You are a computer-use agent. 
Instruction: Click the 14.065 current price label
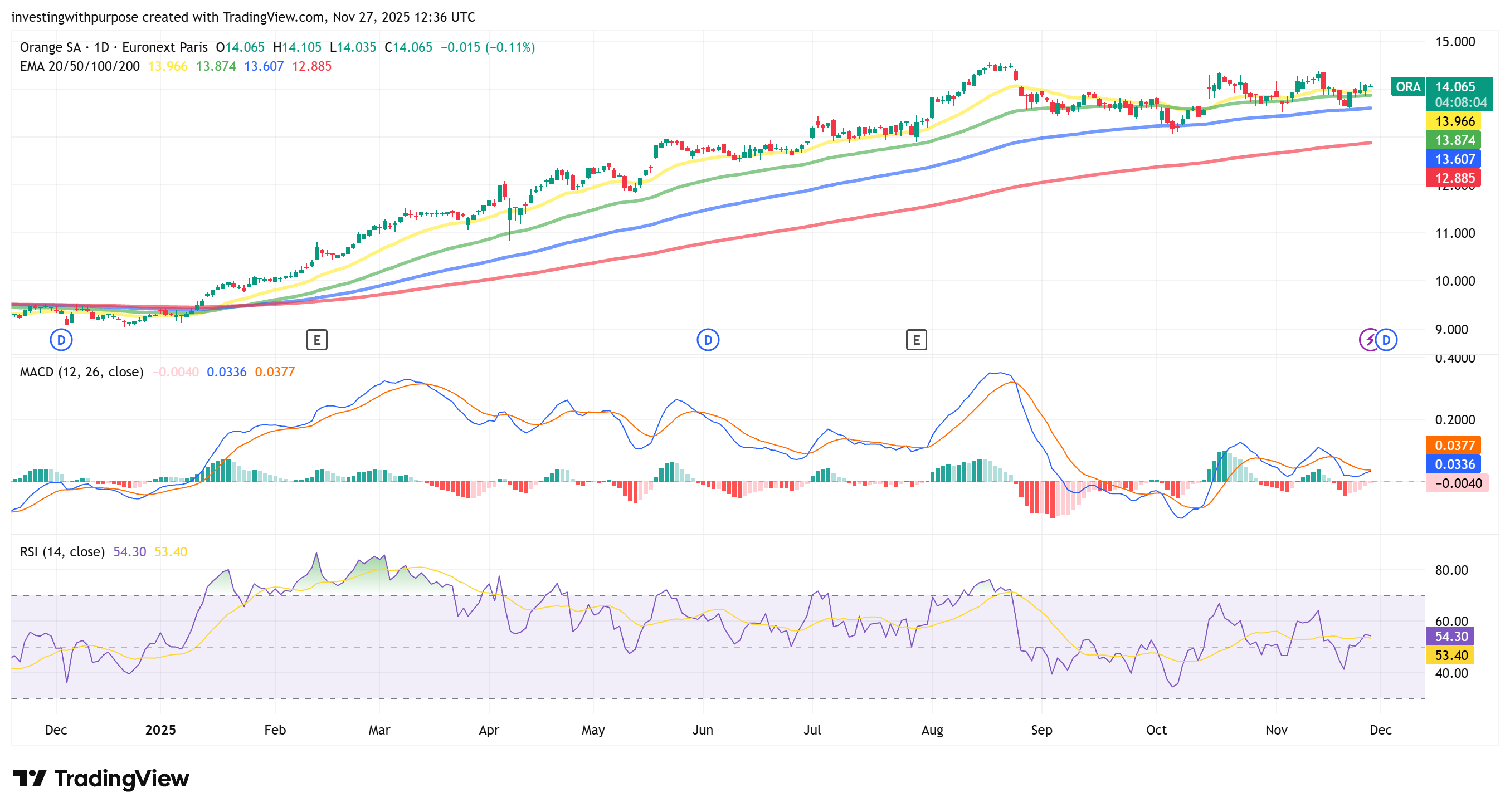click(1454, 87)
